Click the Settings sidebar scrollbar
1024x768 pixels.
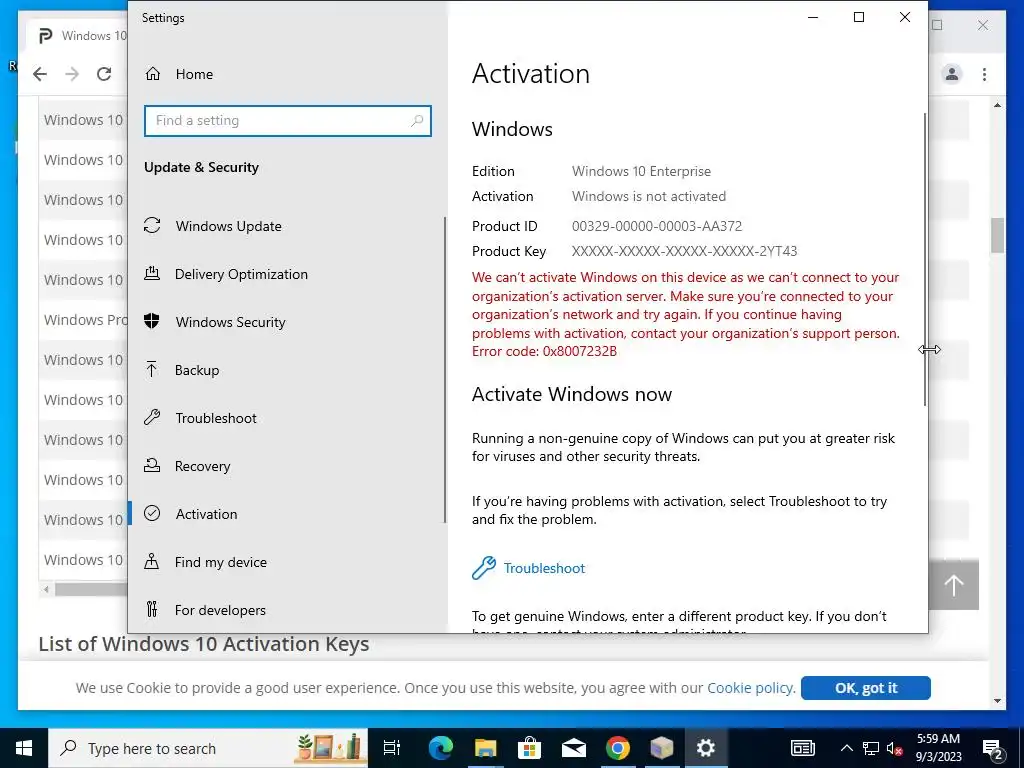click(x=445, y=370)
